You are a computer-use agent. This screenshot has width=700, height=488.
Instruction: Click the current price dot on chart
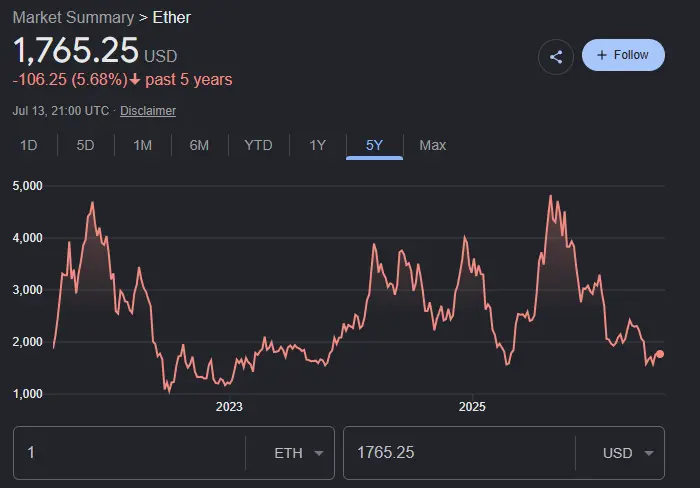660,354
